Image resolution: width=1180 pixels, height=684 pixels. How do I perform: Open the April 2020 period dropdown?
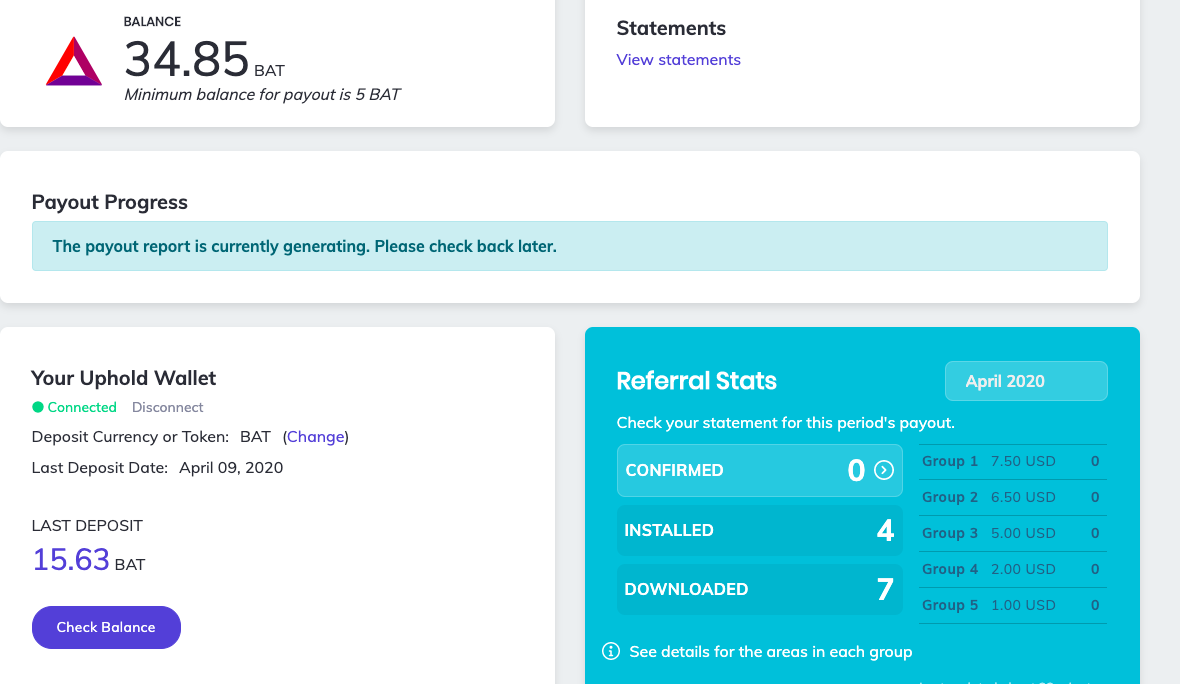pyautogui.click(x=1026, y=381)
